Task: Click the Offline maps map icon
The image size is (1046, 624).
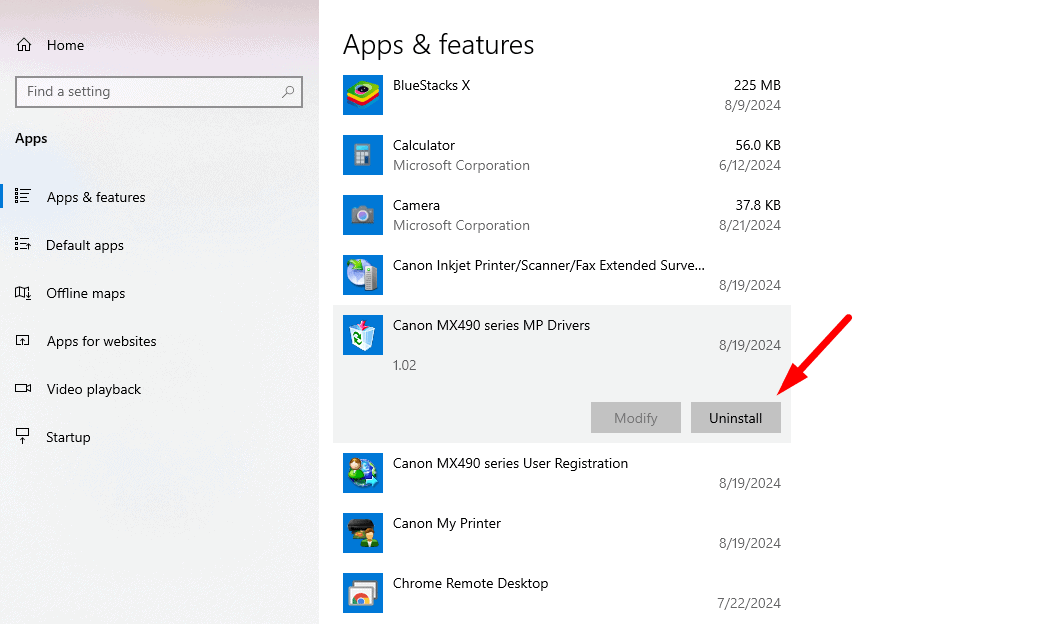Action: (x=23, y=292)
